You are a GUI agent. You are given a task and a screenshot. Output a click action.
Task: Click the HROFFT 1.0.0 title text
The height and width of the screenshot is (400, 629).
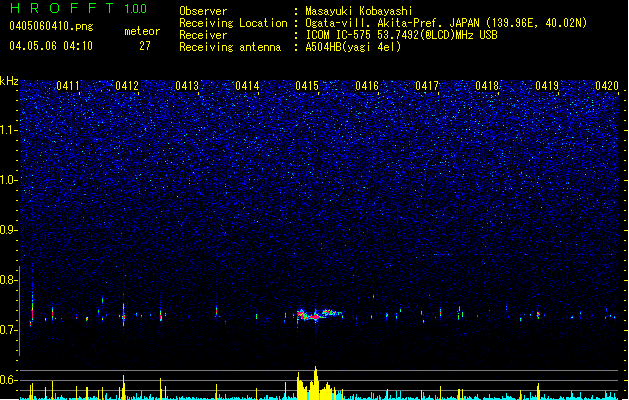79,8
